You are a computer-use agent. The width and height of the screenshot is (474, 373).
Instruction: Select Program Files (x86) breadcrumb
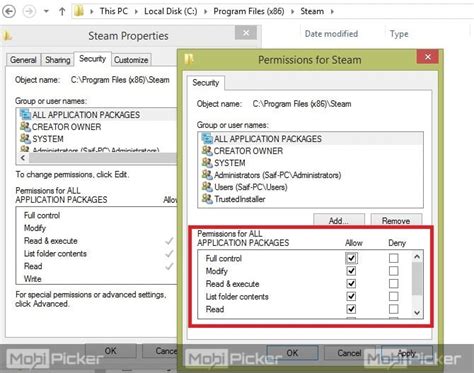(x=249, y=11)
